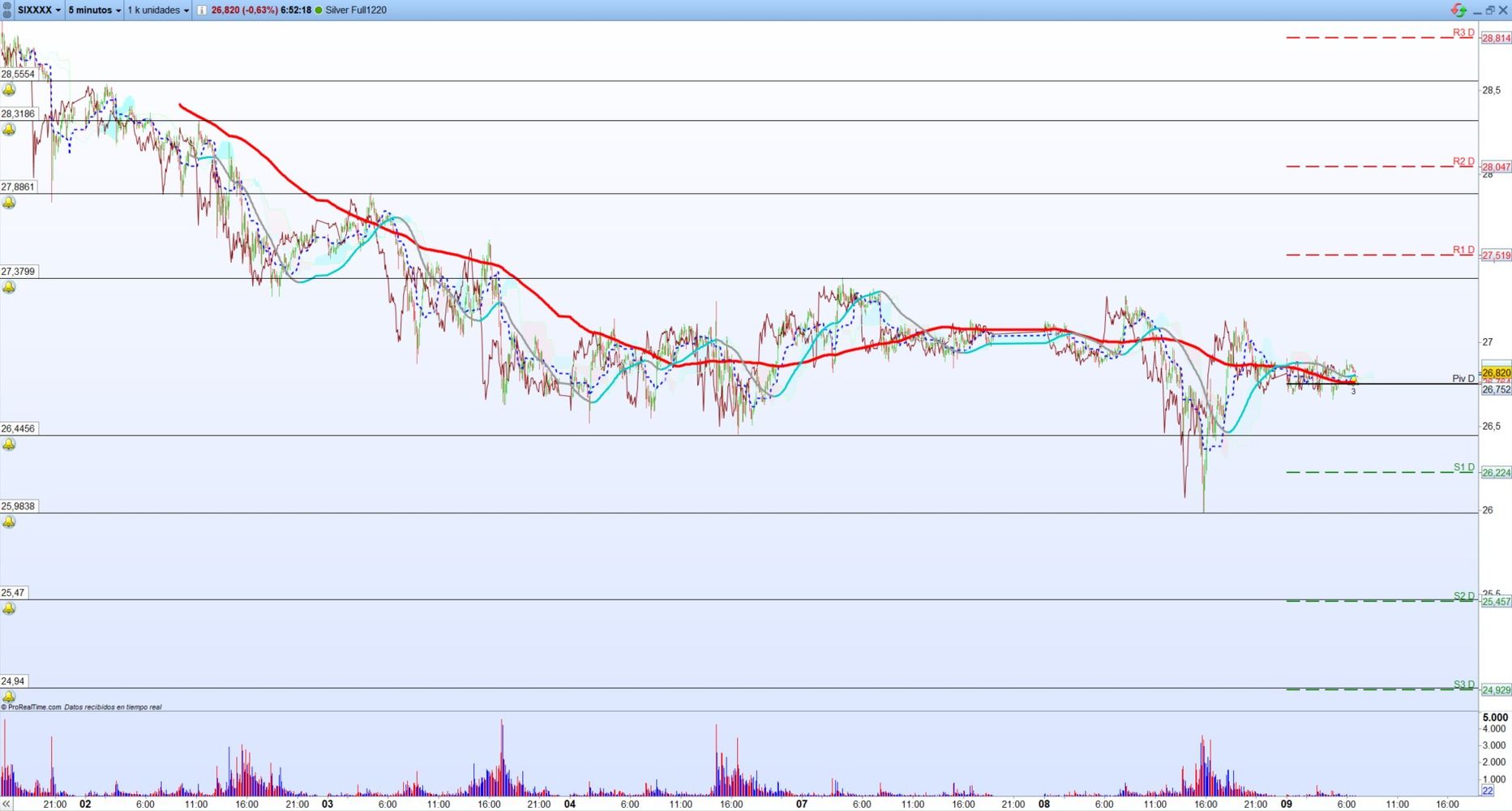Select the R3 D pivot label
This screenshot has width=1512, height=811.
(1463, 32)
